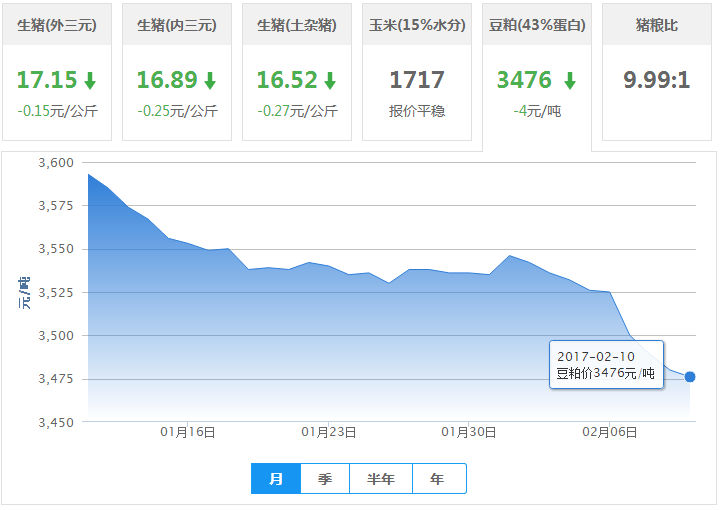
Task: Click the 3,500 y-axis label
Action: pyautogui.click(x=56, y=336)
